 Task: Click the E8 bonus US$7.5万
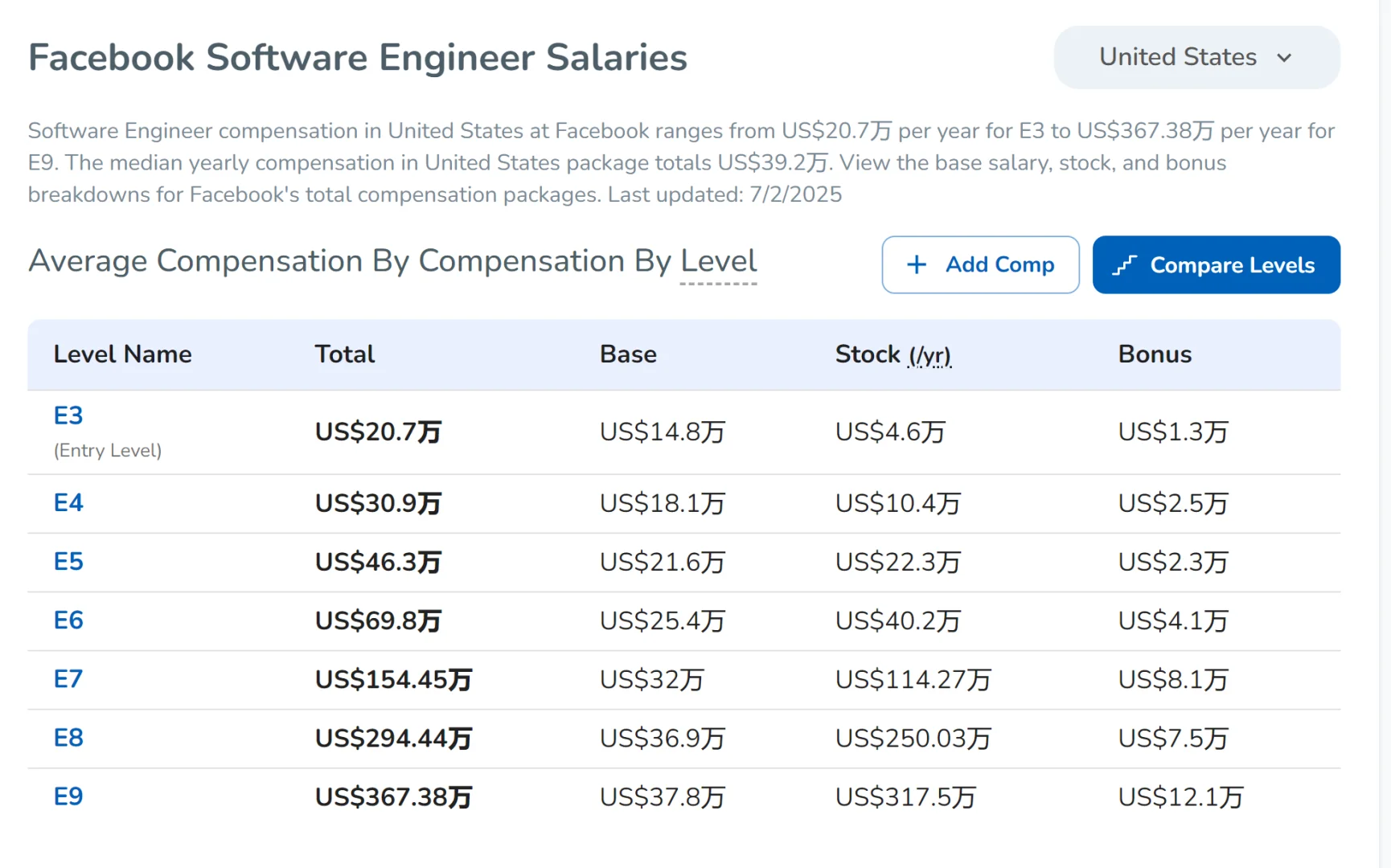pos(1173,739)
